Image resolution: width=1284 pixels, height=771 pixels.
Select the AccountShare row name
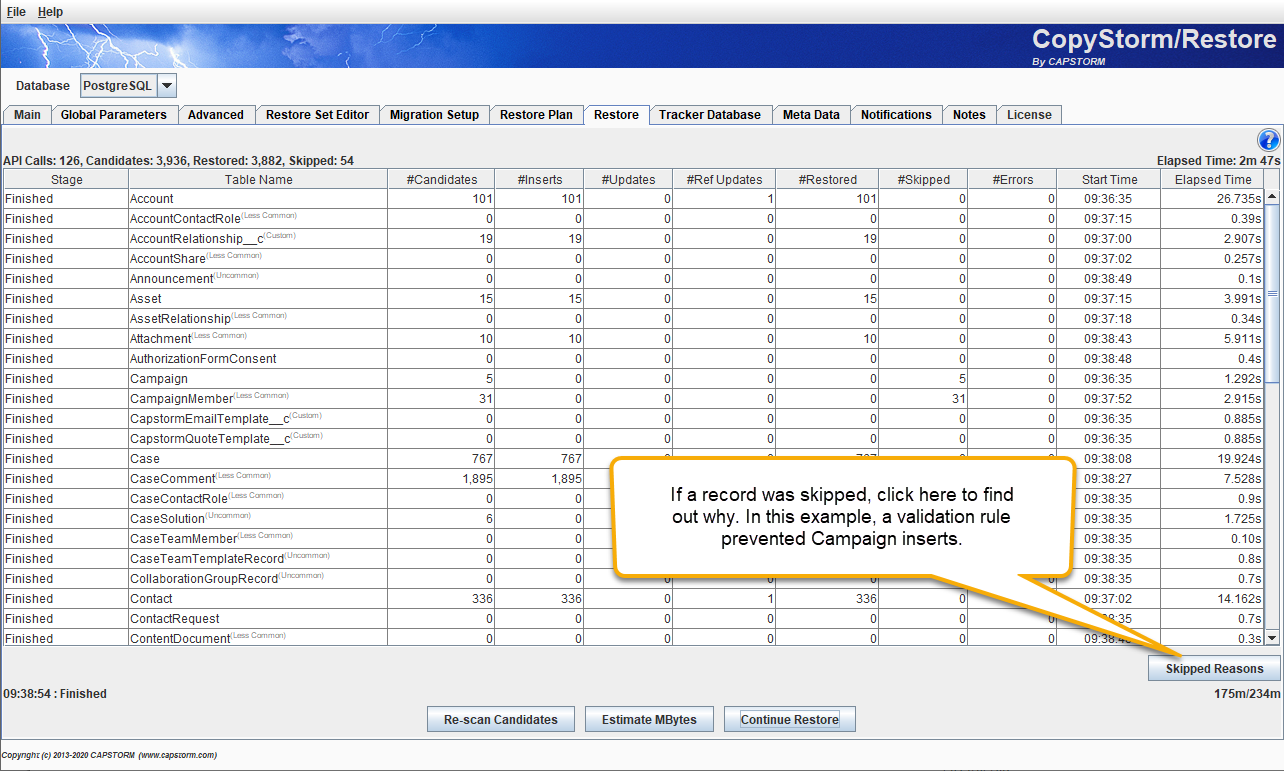[x=167, y=259]
